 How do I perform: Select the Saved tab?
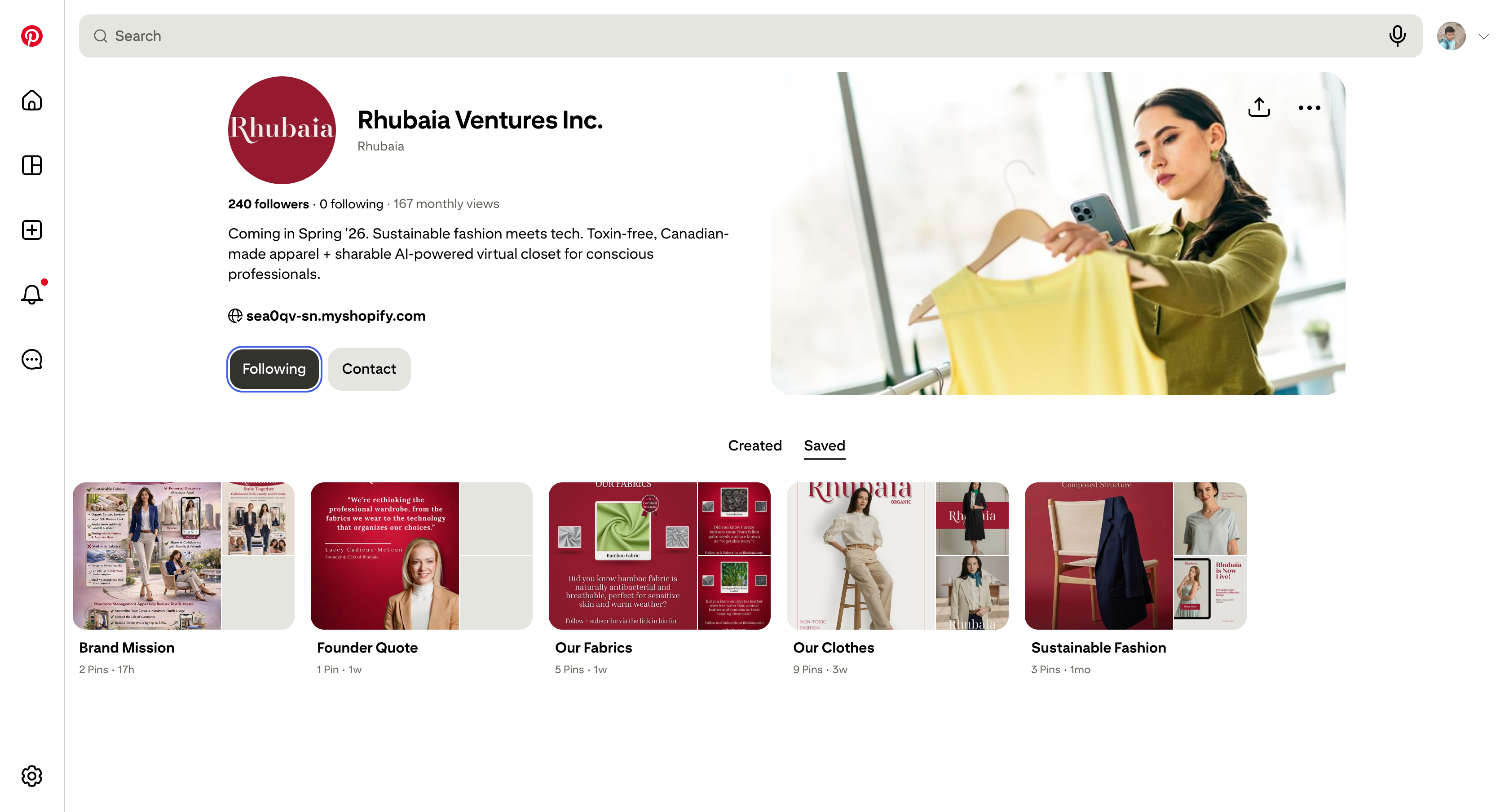pyautogui.click(x=824, y=445)
